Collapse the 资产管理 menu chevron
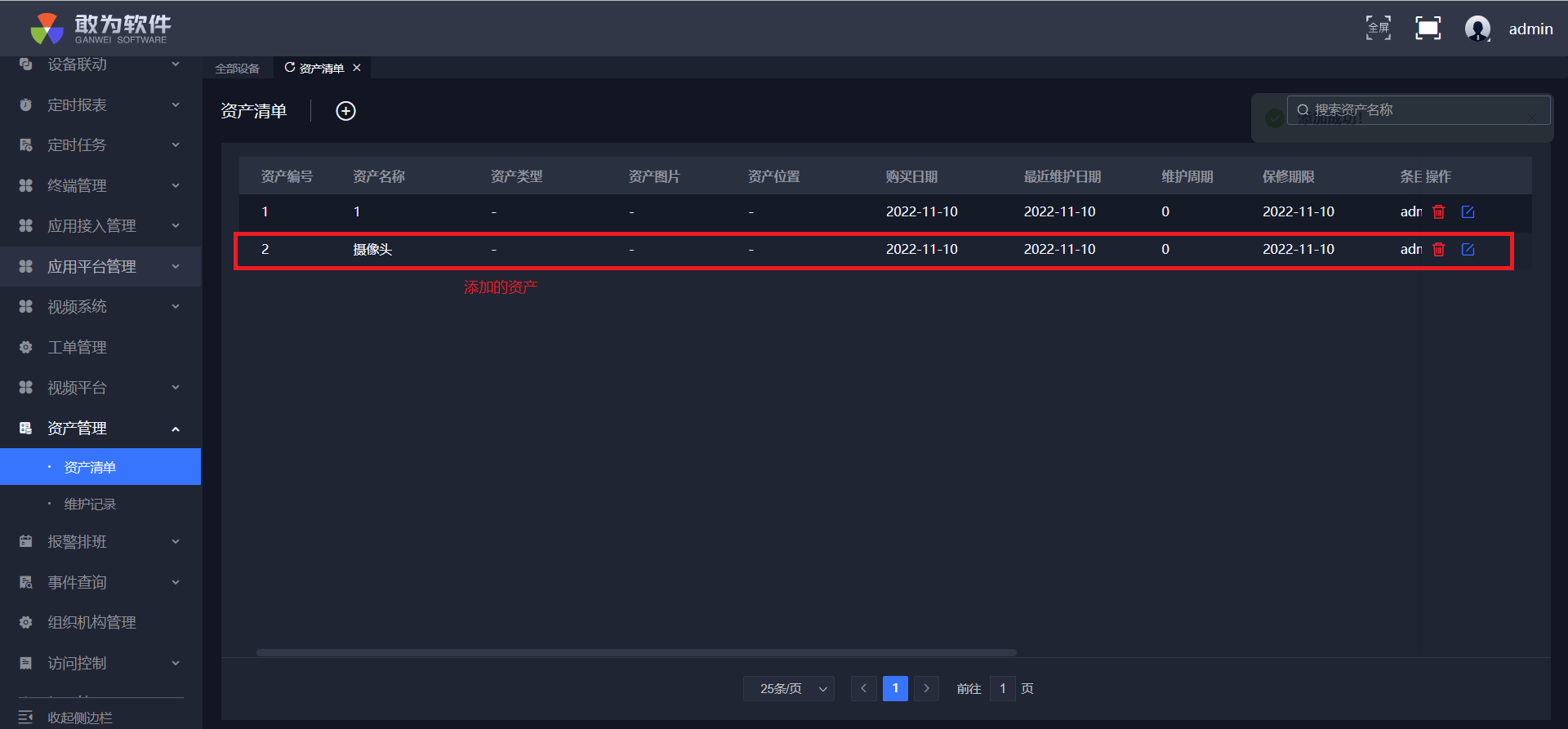The height and width of the screenshot is (729, 1568). (x=176, y=429)
